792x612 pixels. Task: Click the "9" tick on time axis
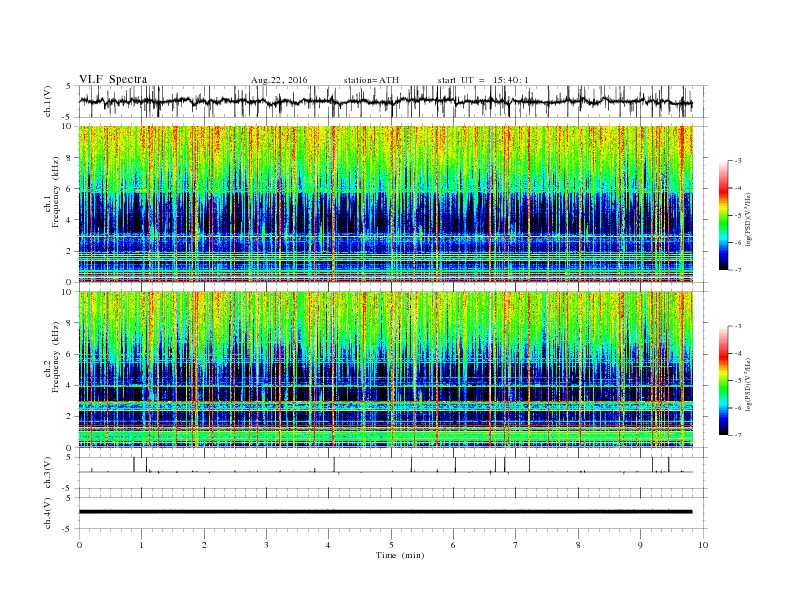(x=640, y=545)
